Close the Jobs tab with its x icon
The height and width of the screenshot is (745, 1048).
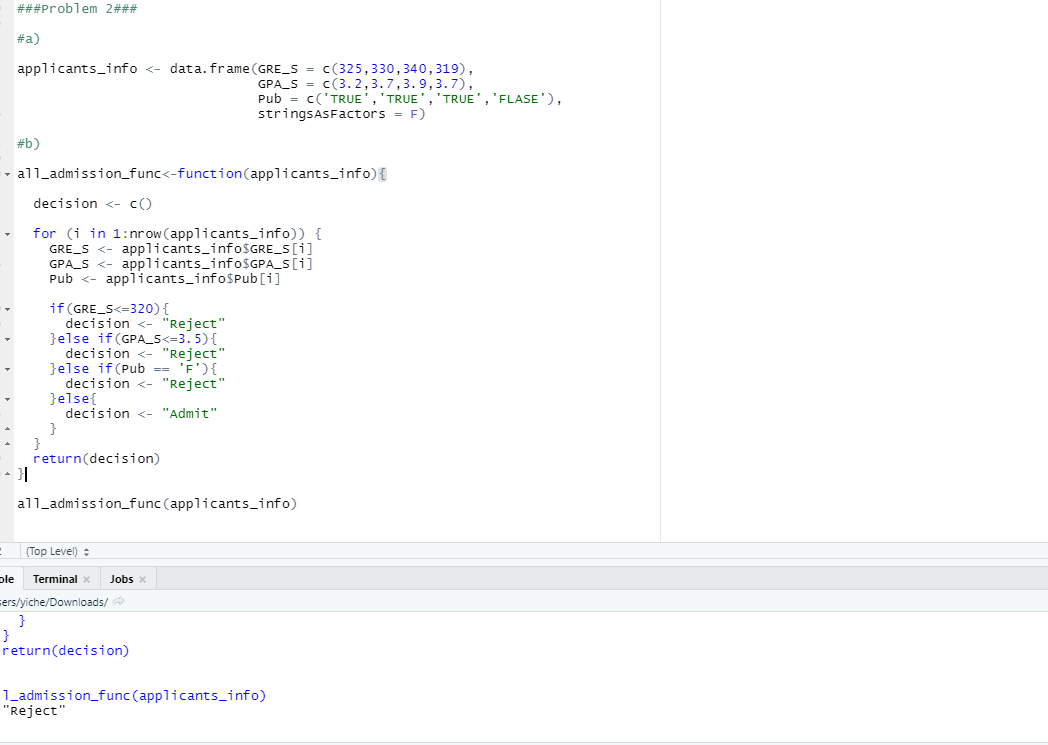pos(142,578)
